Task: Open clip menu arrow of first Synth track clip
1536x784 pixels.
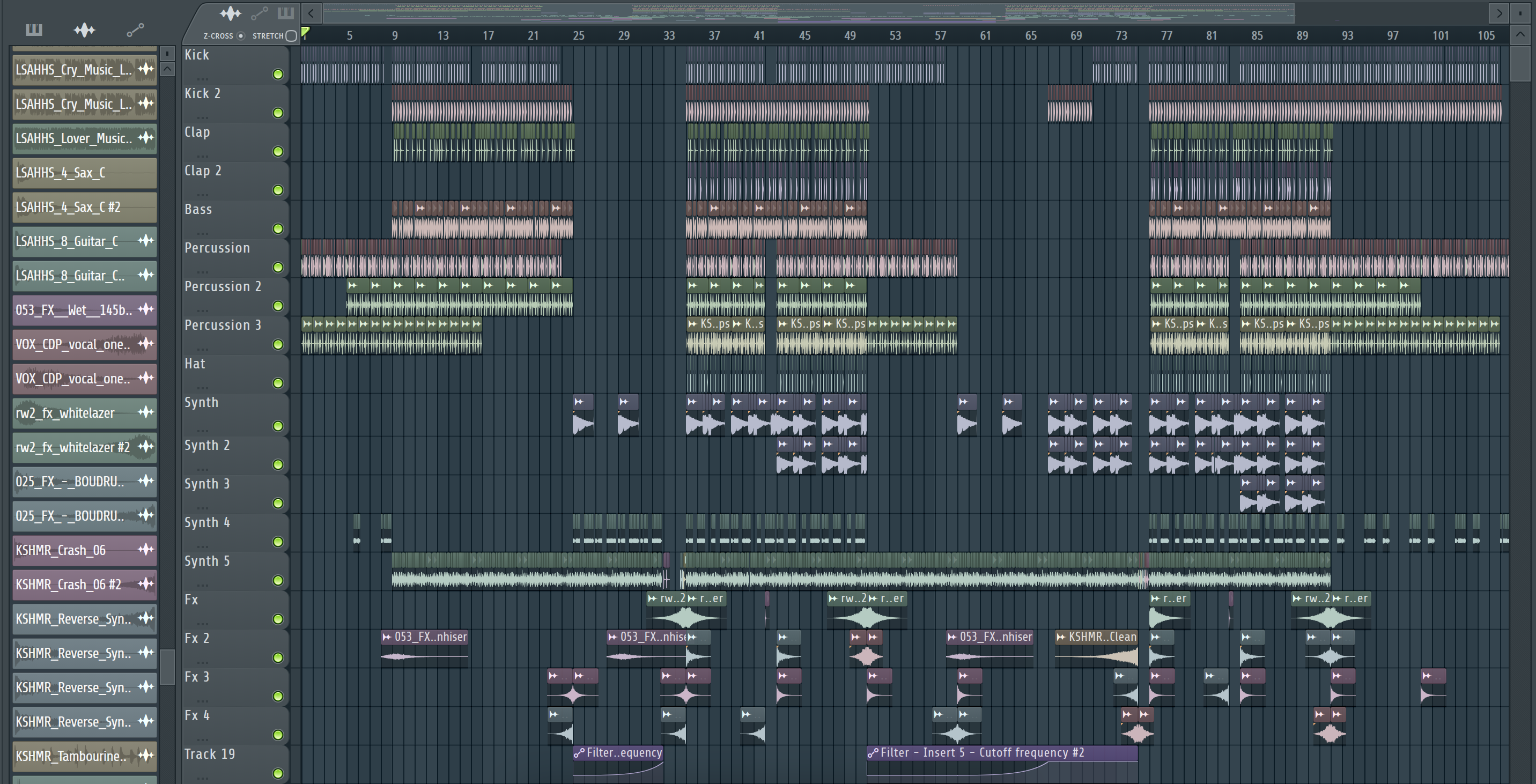Action: [578, 402]
